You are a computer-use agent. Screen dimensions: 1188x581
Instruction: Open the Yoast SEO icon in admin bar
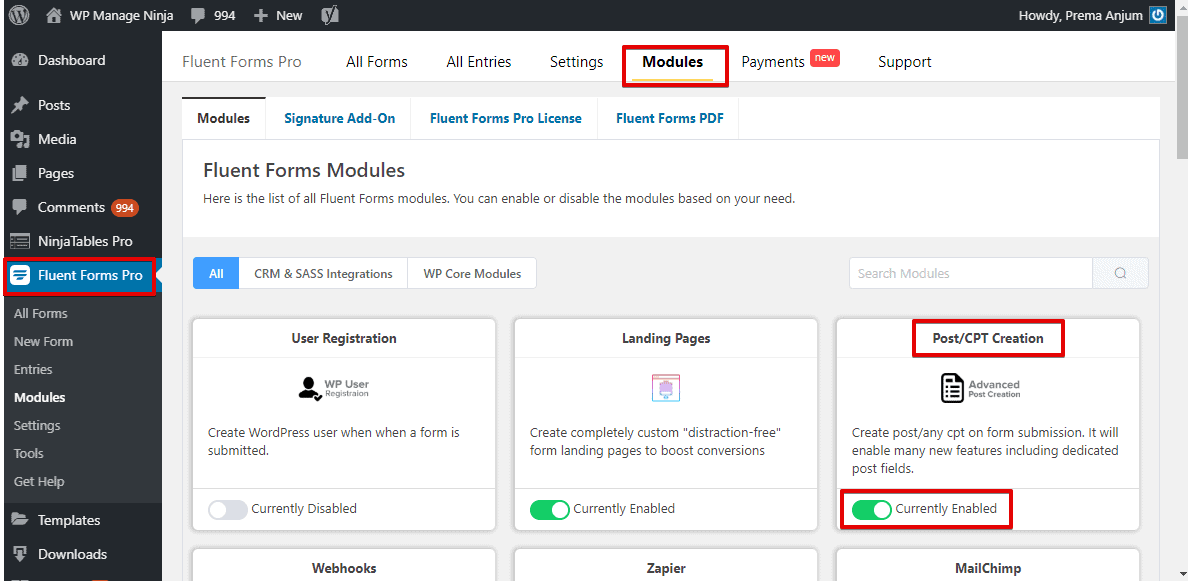330,15
